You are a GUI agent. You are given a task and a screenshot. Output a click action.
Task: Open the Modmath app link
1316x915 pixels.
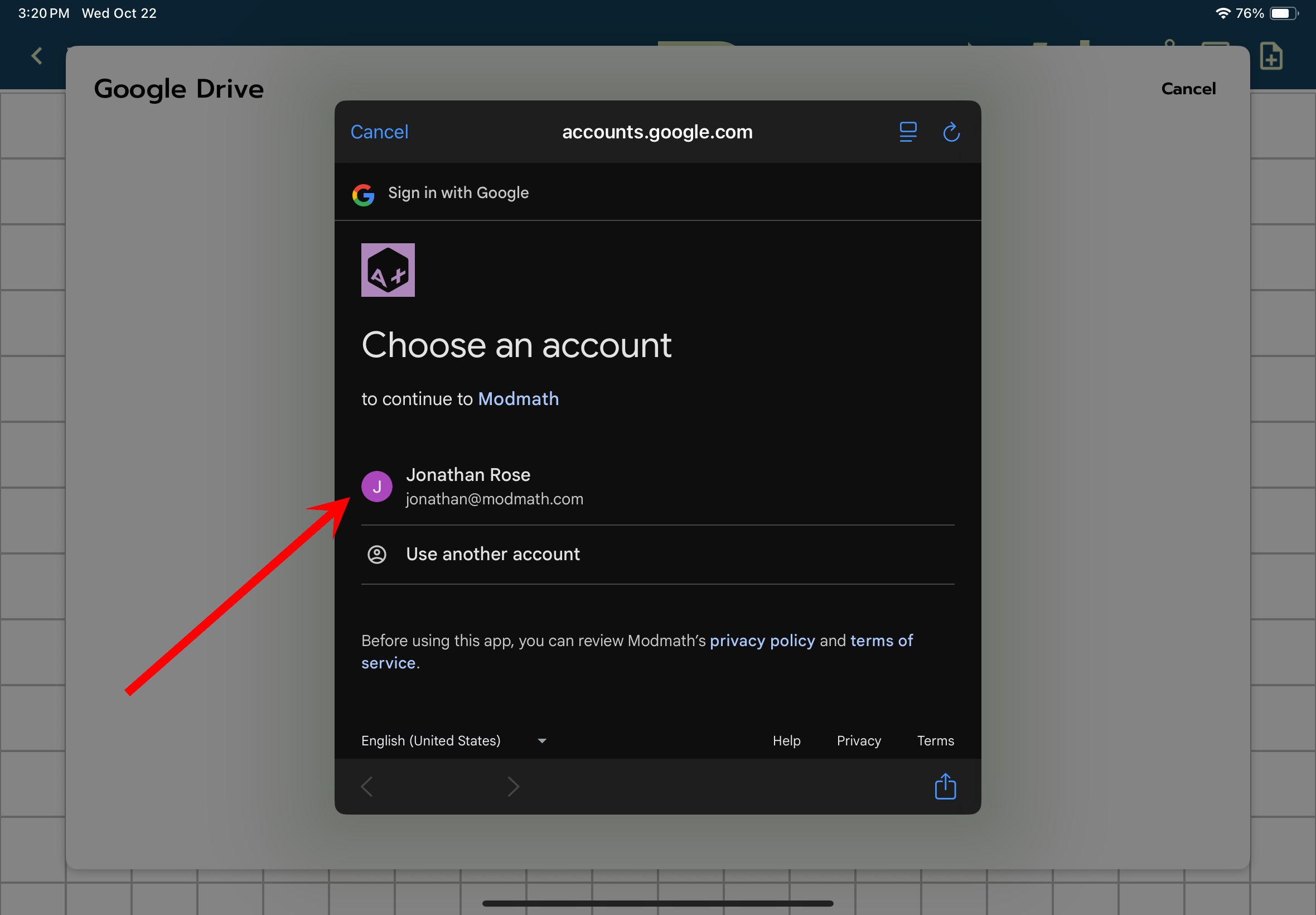click(518, 399)
